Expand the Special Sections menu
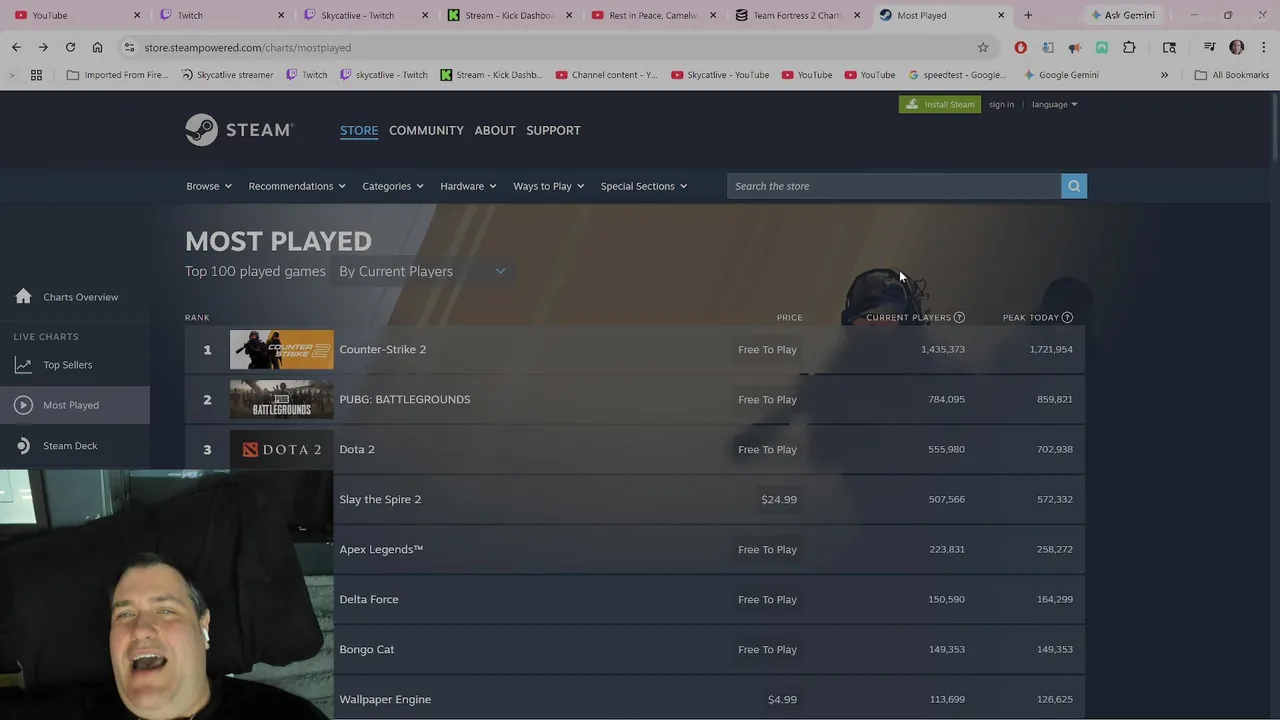Image resolution: width=1280 pixels, height=720 pixels. pyautogui.click(x=644, y=186)
